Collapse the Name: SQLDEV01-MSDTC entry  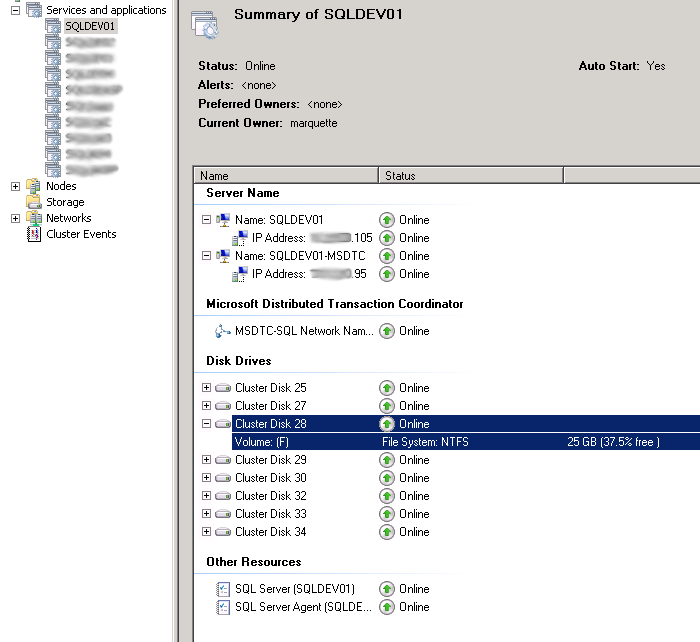(x=206, y=256)
